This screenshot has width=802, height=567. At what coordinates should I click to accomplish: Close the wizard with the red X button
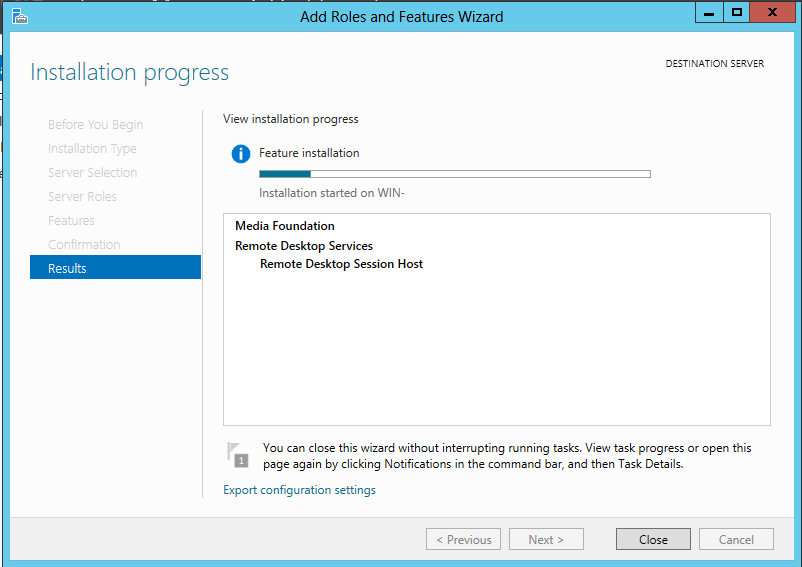772,13
